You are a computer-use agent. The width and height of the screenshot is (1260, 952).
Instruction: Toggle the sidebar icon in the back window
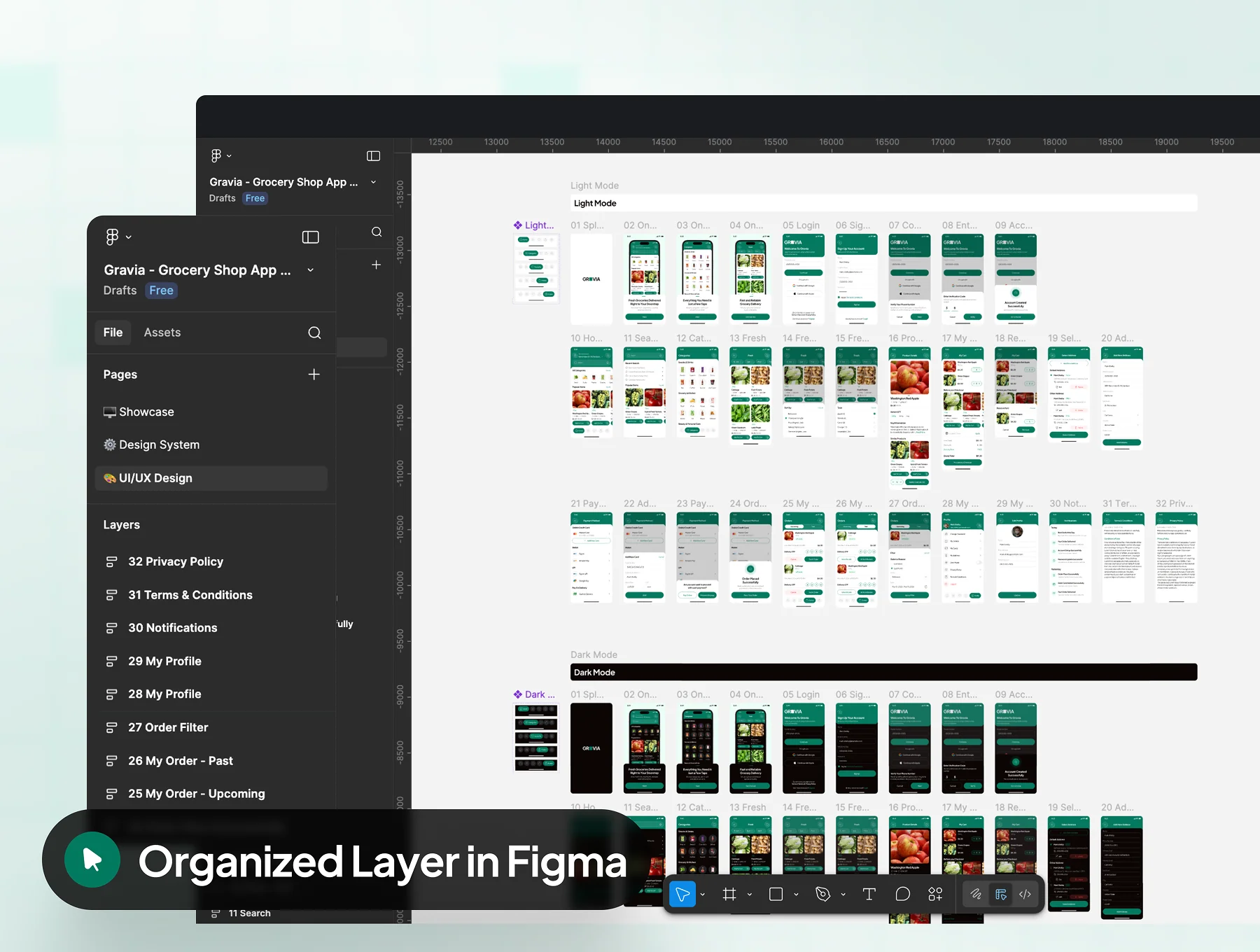coord(373,155)
